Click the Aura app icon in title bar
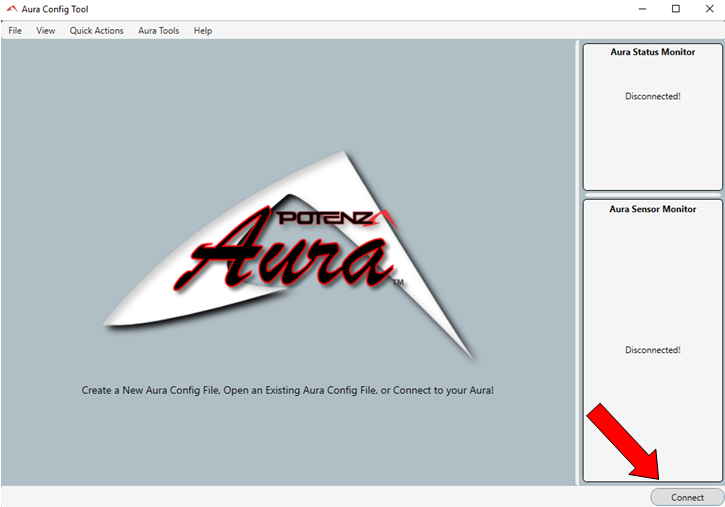725x507 pixels. click(x=12, y=9)
